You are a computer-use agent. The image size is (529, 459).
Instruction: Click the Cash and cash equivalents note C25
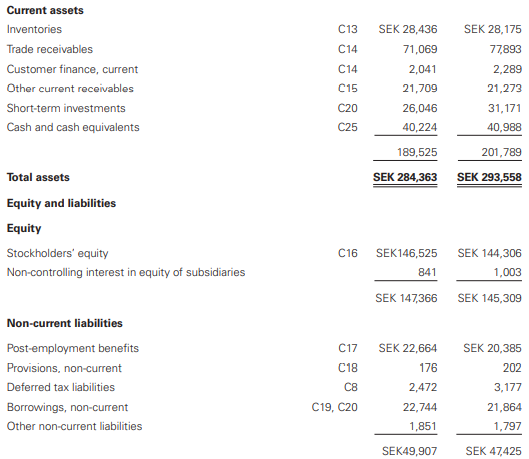(x=347, y=127)
